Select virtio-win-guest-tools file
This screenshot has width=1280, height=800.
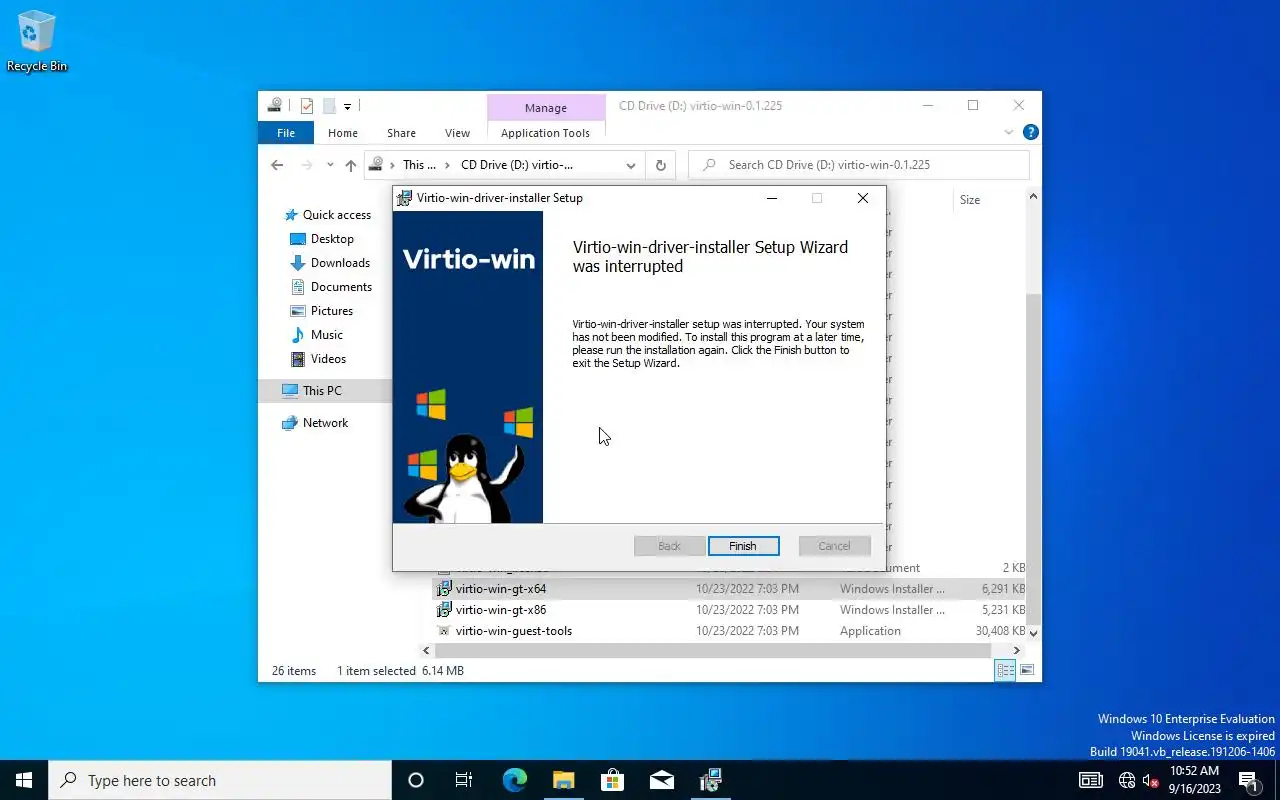[731, 631]
